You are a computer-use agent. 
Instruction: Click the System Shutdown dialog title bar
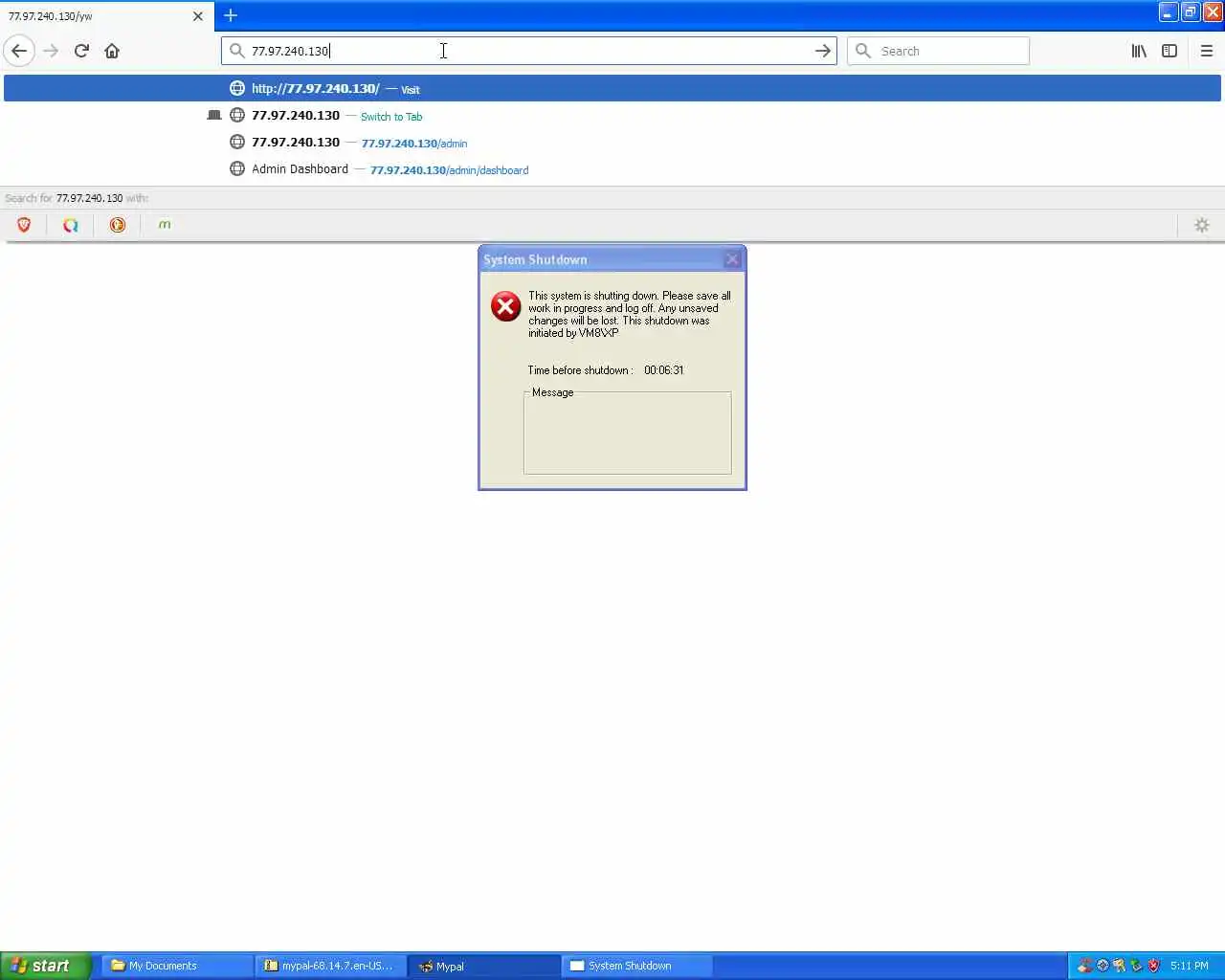pyautogui.click(x=612, y=259)
